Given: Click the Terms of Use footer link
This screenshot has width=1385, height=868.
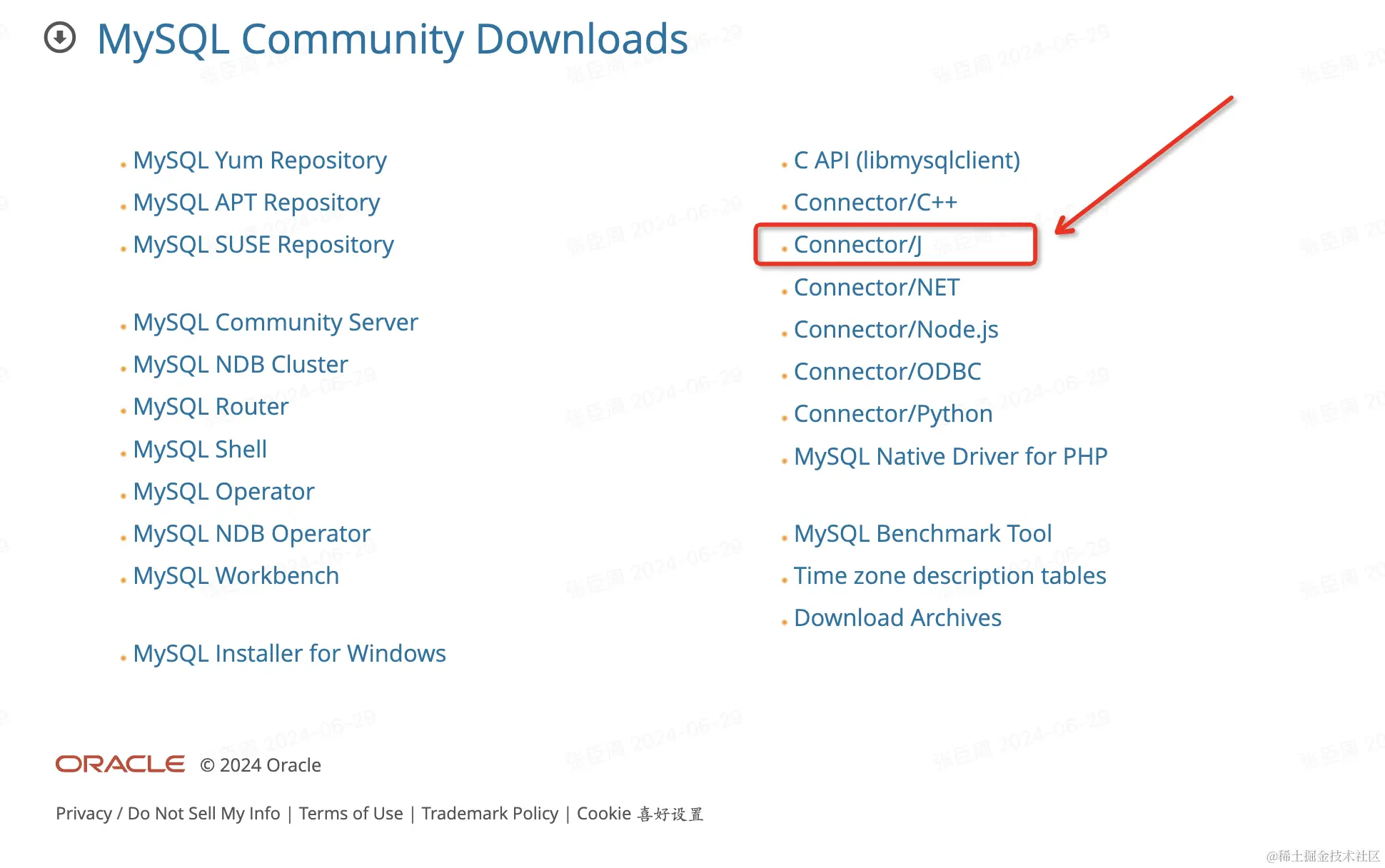Looking at the screenshot, I should pyautogui.click(x=351, y=814).
